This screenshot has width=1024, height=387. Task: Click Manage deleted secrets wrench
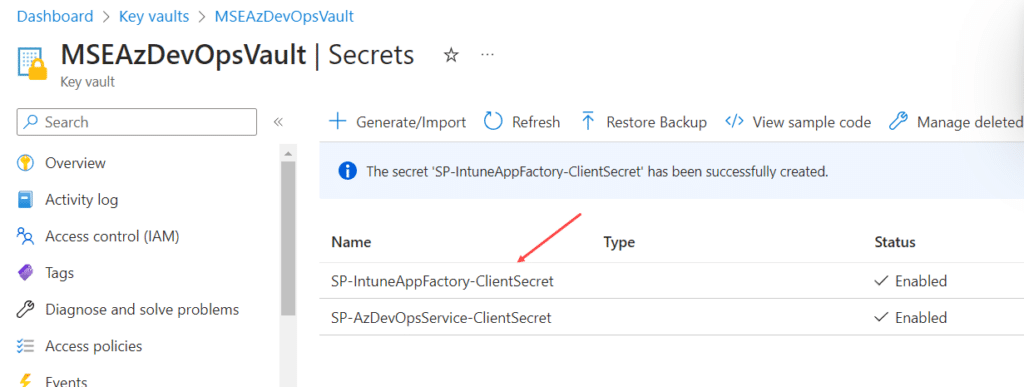coord(899,122)
